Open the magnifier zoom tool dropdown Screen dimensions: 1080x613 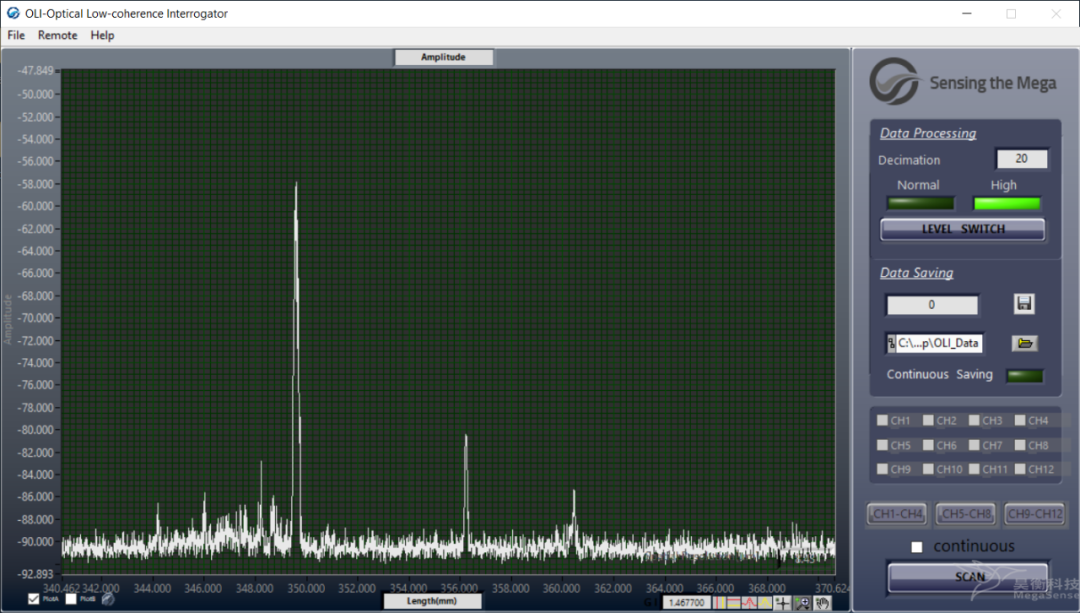[802, 602]
